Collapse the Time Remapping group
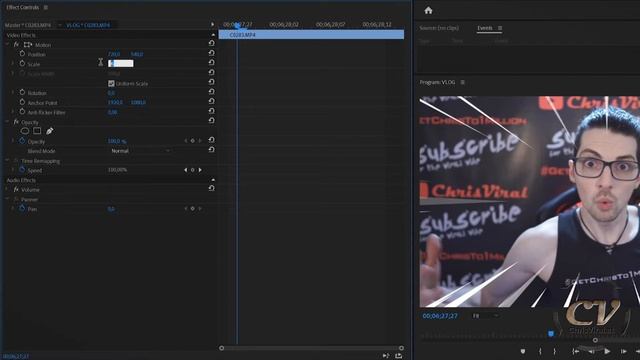This screenshot has width=640, height=360. (7, 160)
